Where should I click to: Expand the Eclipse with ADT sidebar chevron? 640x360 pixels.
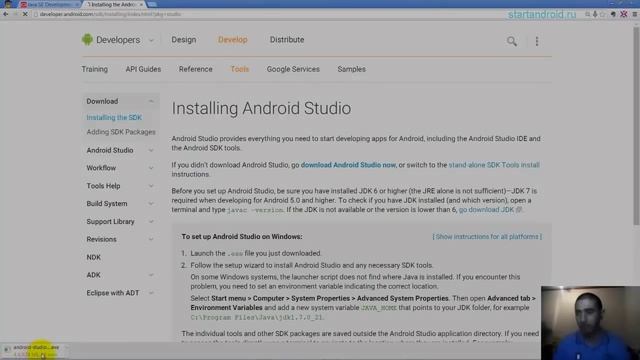point(151,293)
